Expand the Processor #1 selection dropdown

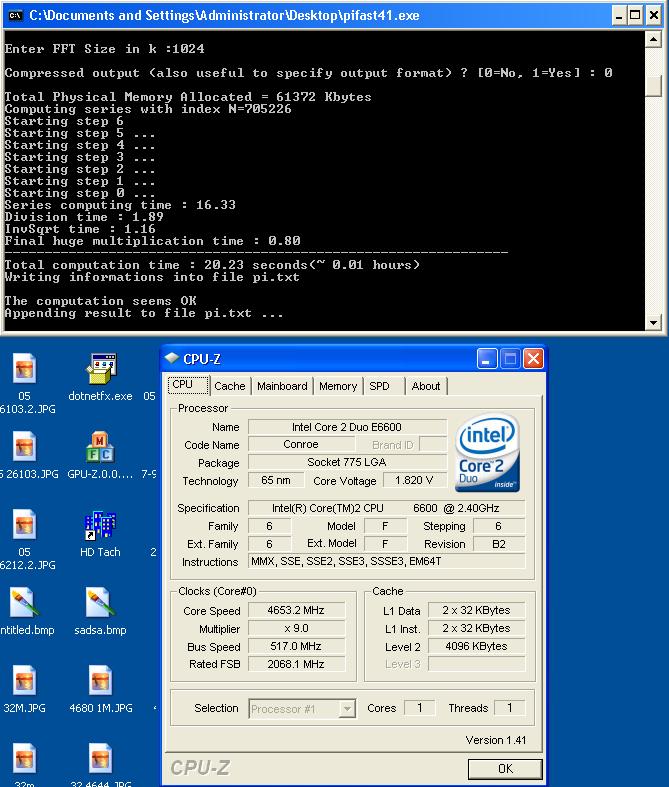coord(347,709)
